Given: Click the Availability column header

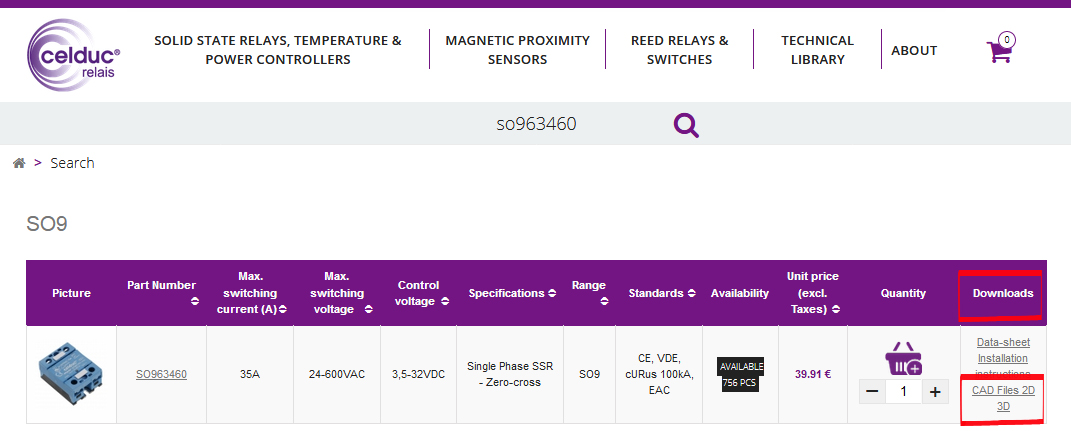Looking at the screenshot, I should 740,293.
